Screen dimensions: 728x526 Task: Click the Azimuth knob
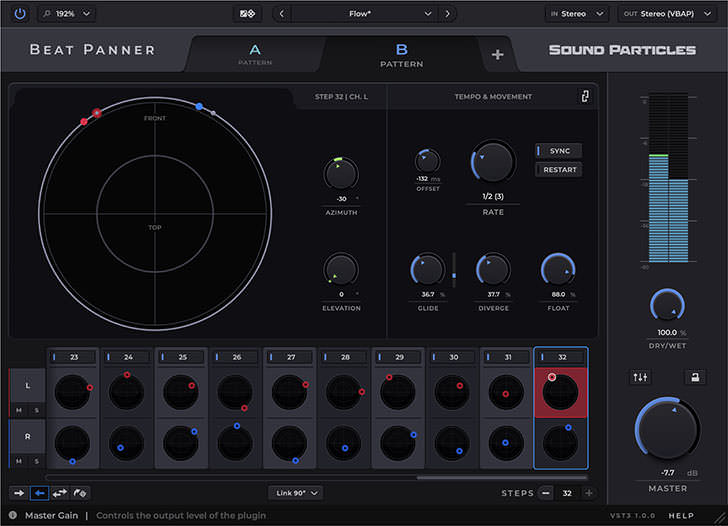click(341, 174)
